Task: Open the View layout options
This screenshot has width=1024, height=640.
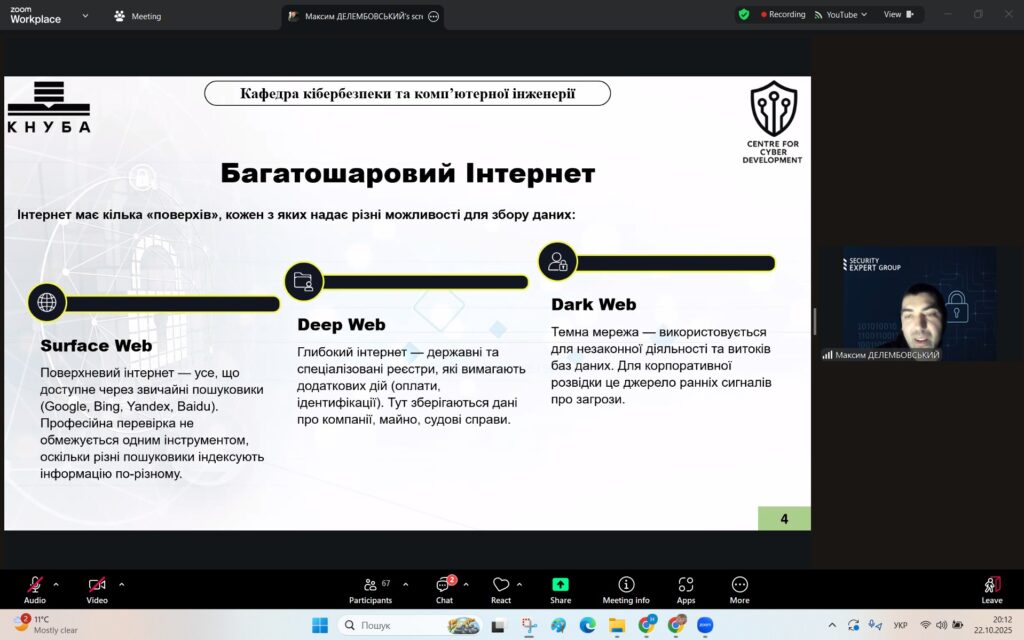Action: (898, 15)
